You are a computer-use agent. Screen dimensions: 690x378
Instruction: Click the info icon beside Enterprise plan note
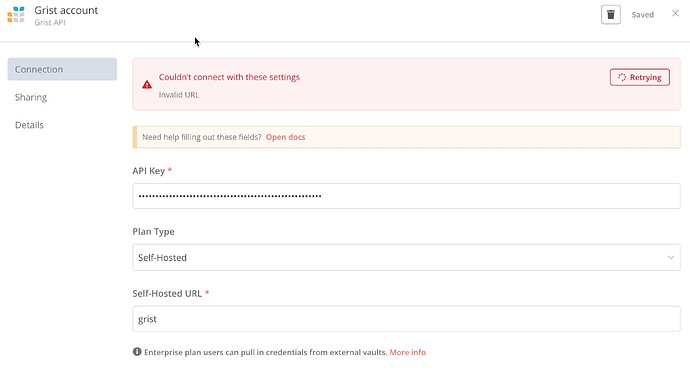[x=137, y=352]
